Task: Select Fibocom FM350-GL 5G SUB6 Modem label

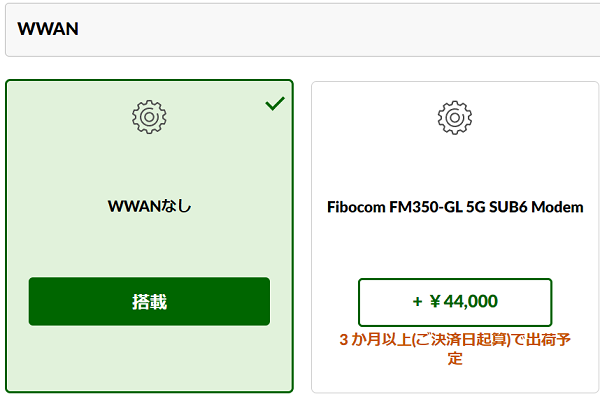Action: 455,207
